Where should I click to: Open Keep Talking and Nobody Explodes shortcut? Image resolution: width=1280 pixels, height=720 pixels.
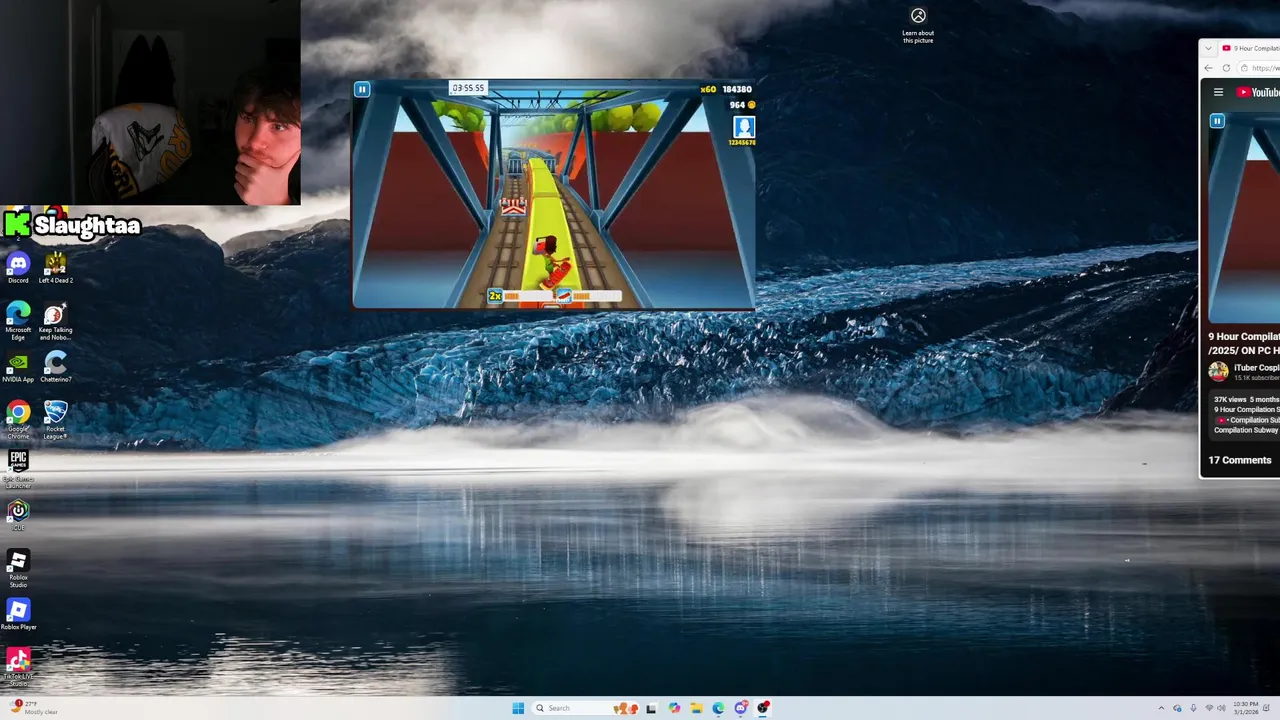[55, 321]
